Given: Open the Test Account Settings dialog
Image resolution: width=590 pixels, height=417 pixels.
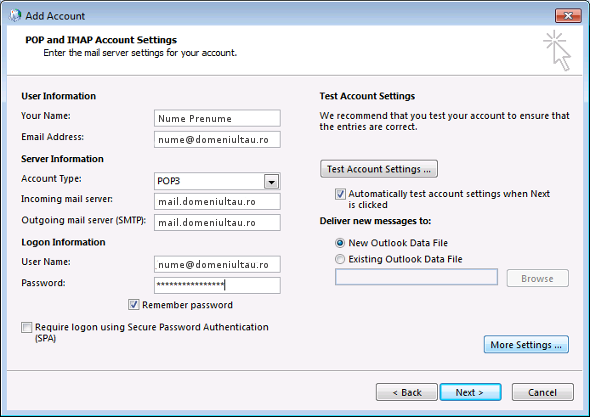Looking at the screenshot, I should click(379, 169).
